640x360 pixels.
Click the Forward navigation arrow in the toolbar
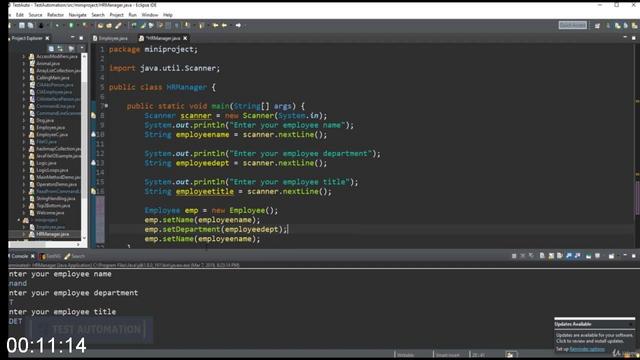click(x=238, y=25)
